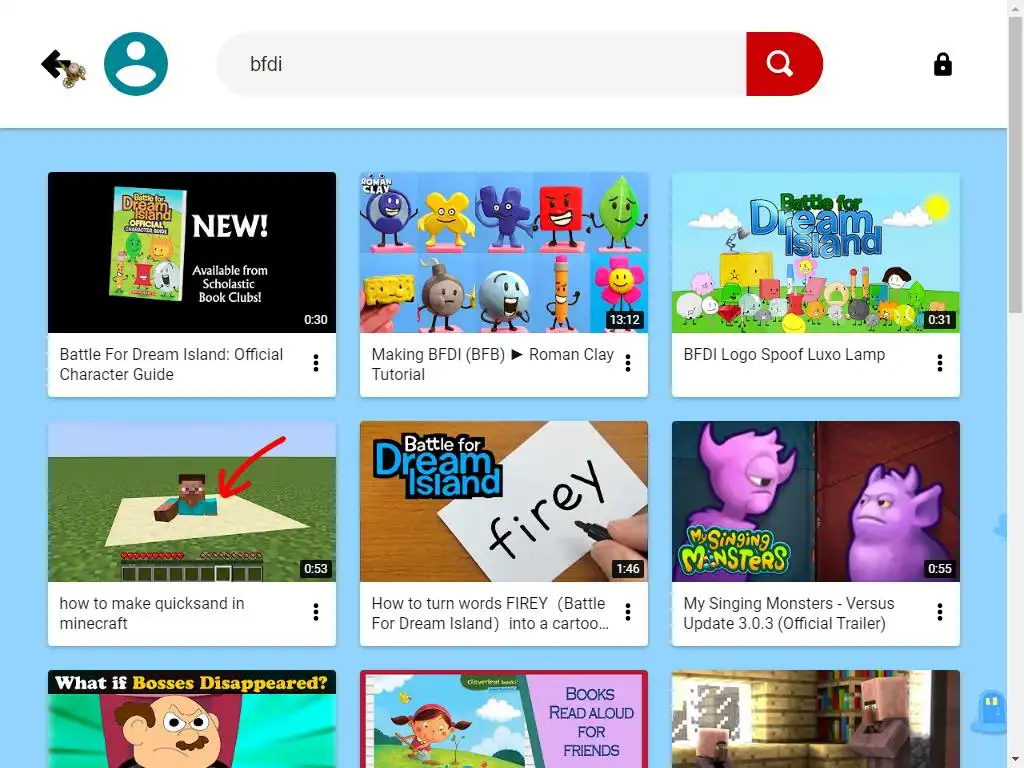This screenshot has height=768, width=1024.
Task: Click the blue ghost mascot icon
Action: click(x=991, y=711)
